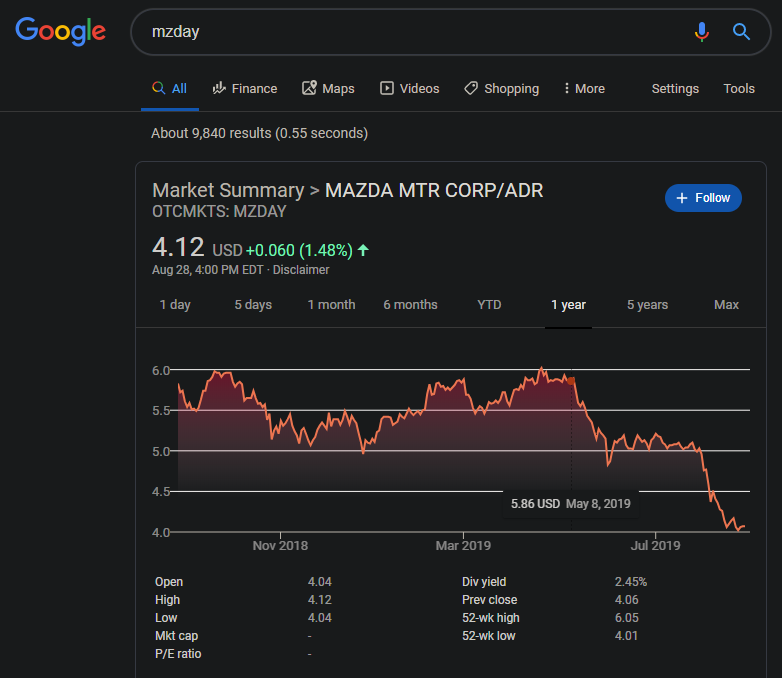Image resolution: width=782 pixels, height=678 pixels.
Task: Click the About 9,840 results text
Action: coord(259,133)
